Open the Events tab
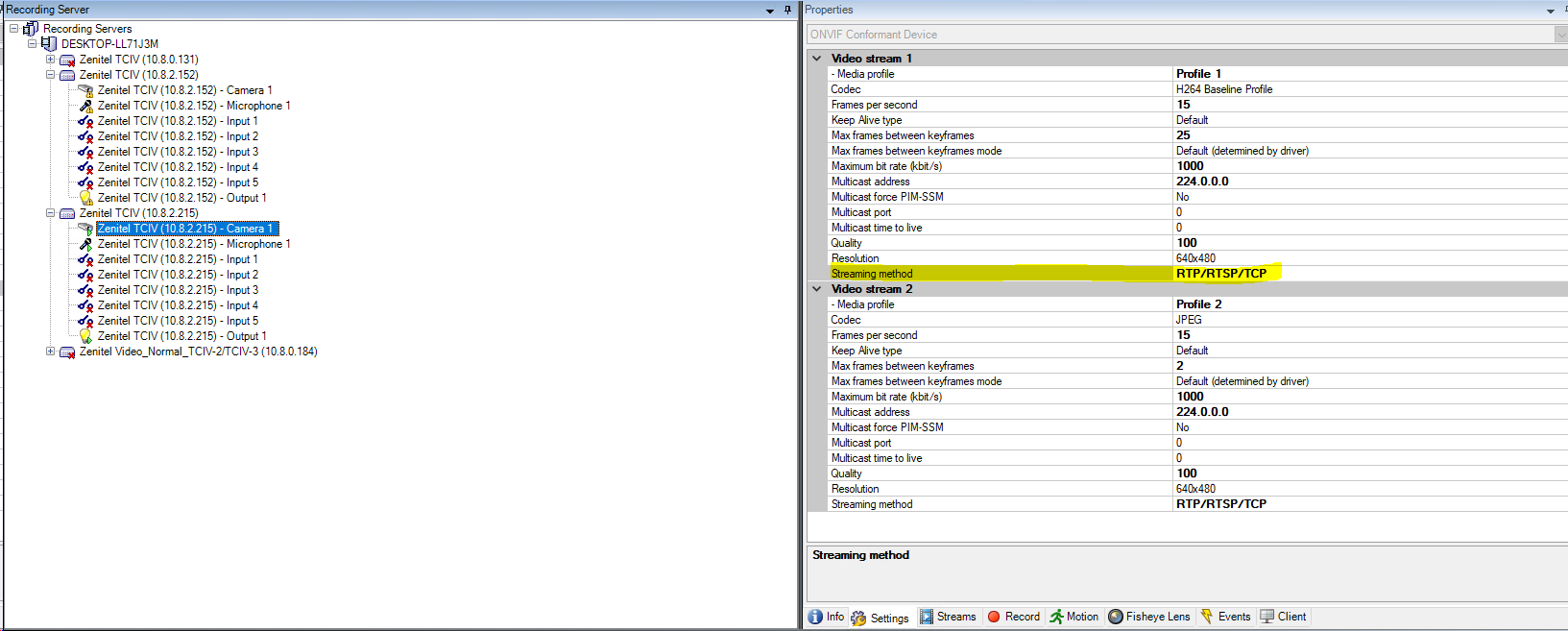 (1226, 617)
